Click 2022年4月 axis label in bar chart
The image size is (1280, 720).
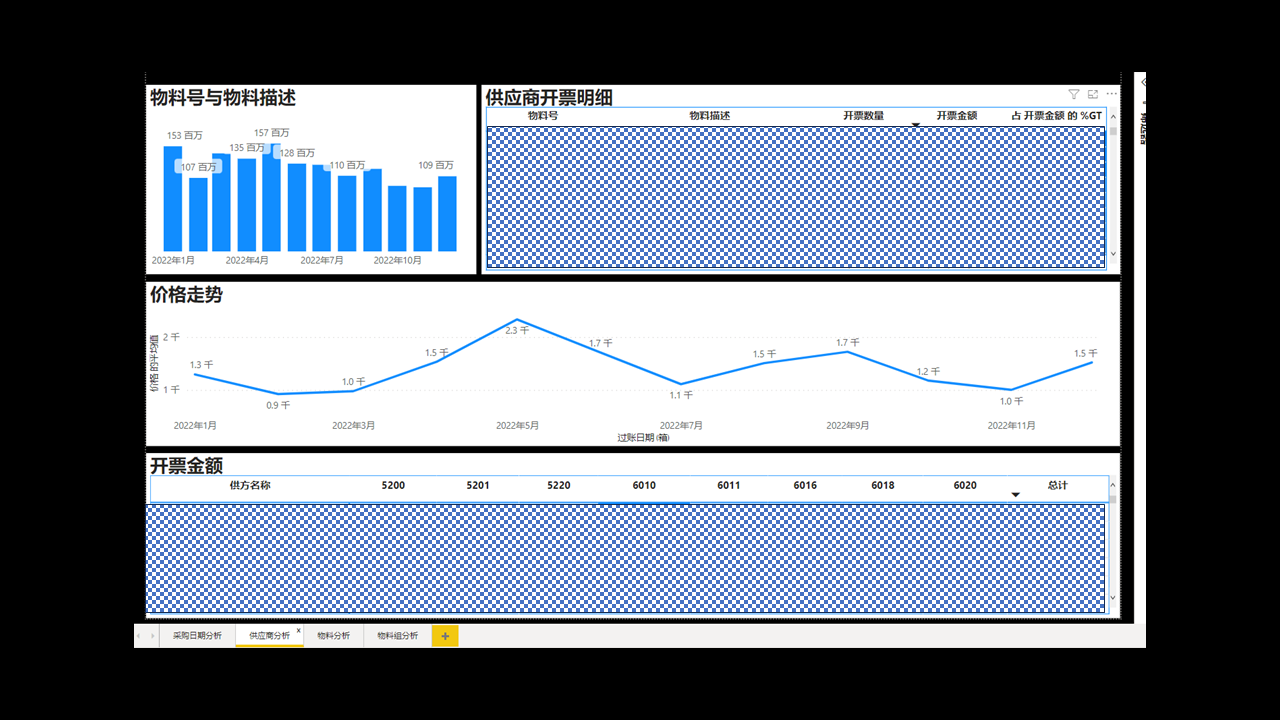click(247, 260)
